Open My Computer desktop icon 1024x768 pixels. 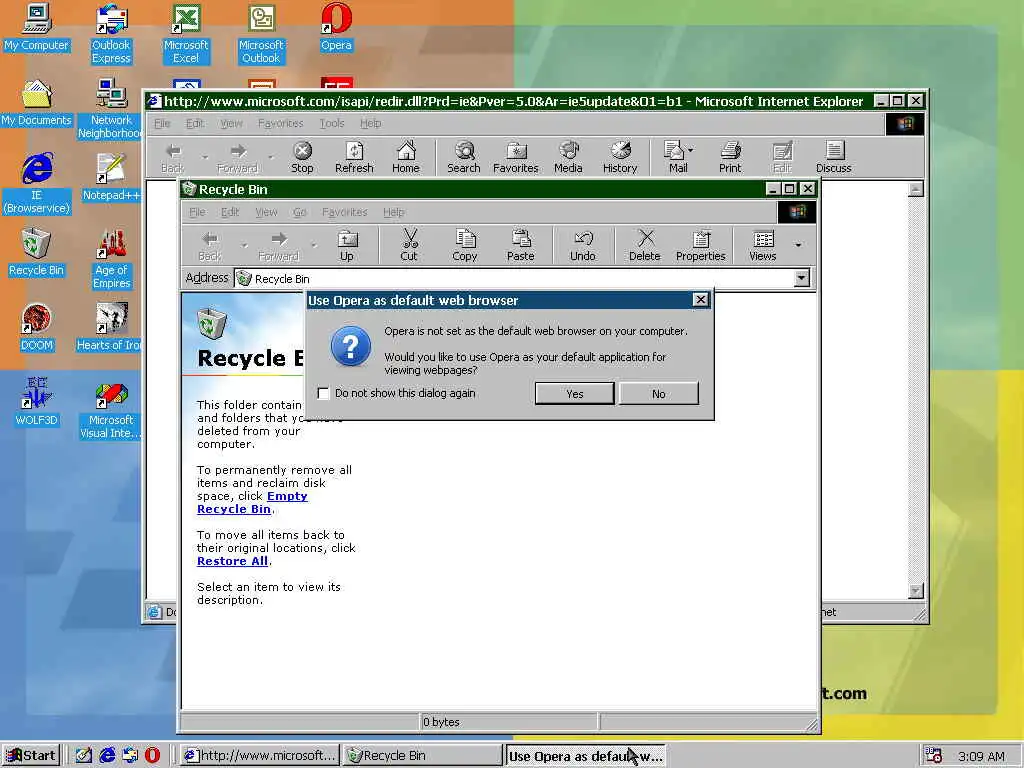(x=37, y=27)
